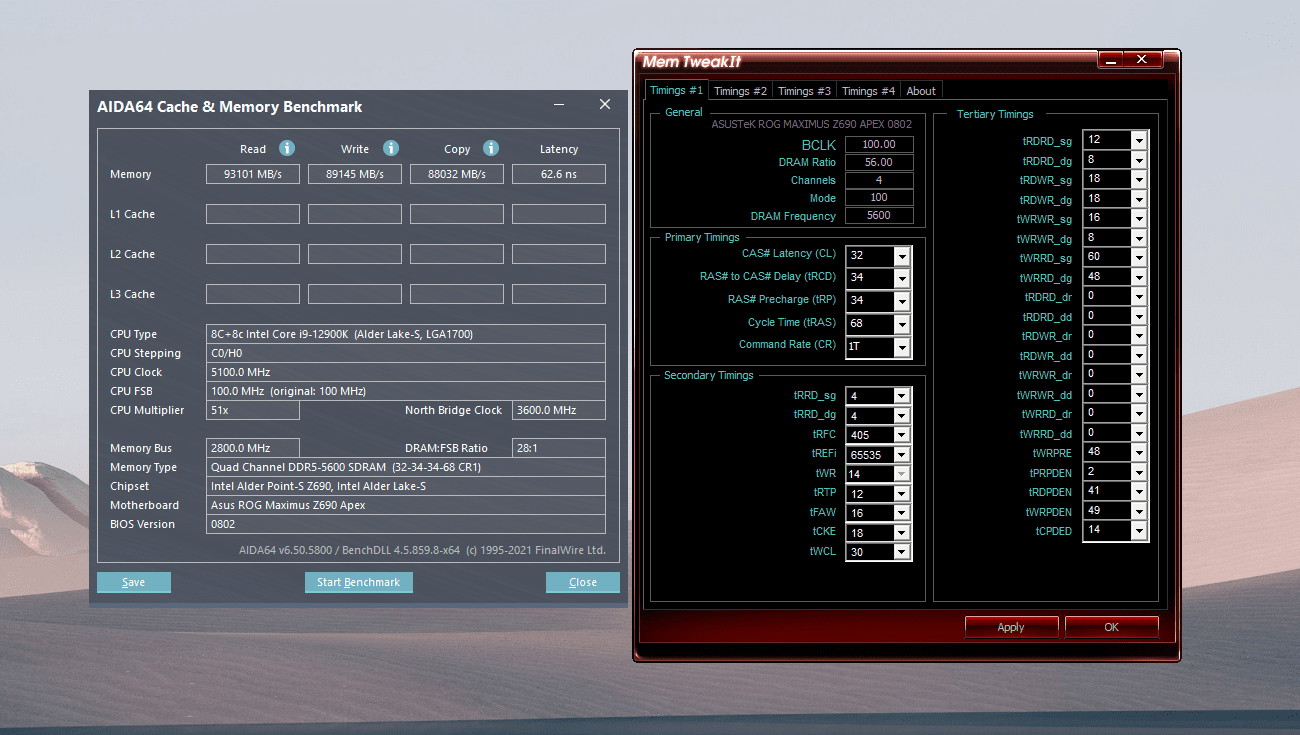Click the North Bridge Clock value 3600.0 MHz
The image size is (1300, 735).
click(x=559, y=410)
